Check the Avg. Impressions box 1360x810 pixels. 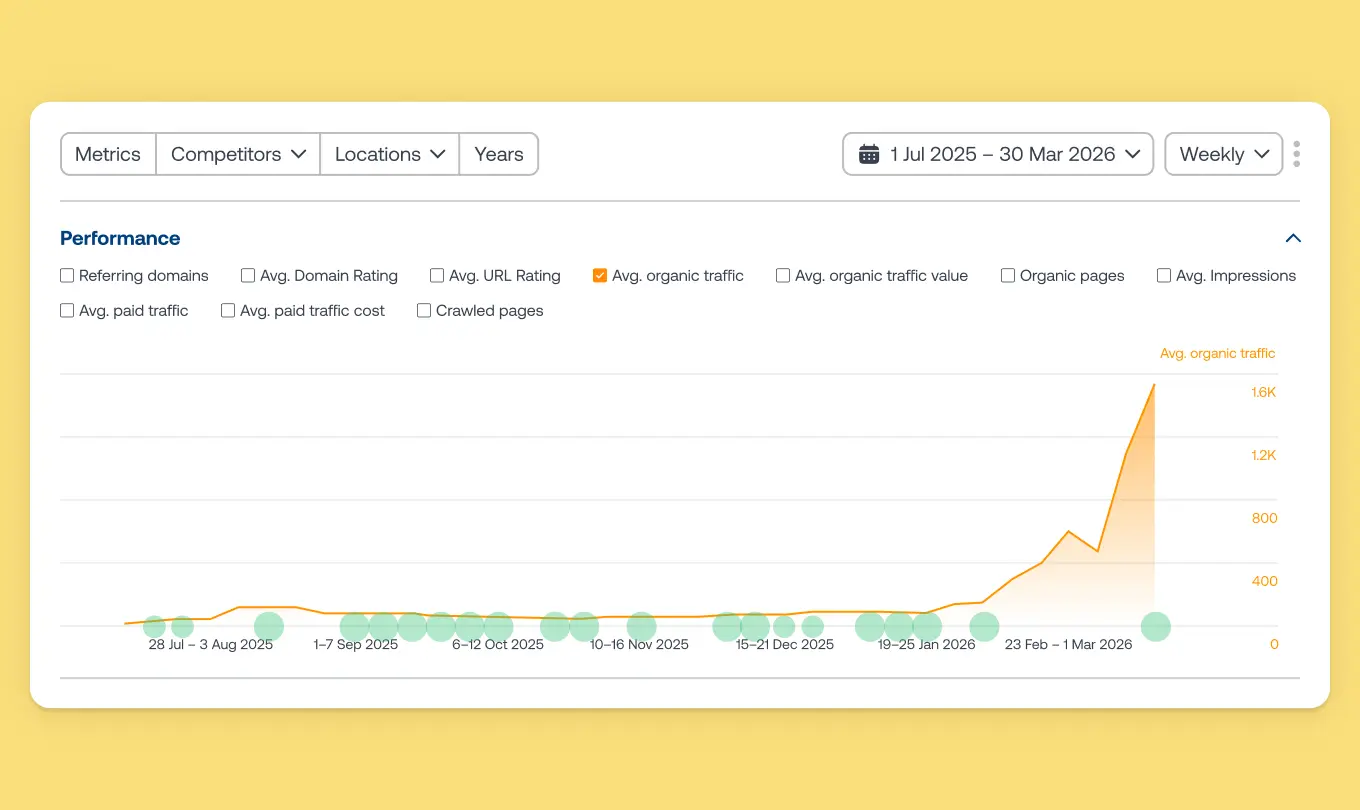click(1164, 274)
